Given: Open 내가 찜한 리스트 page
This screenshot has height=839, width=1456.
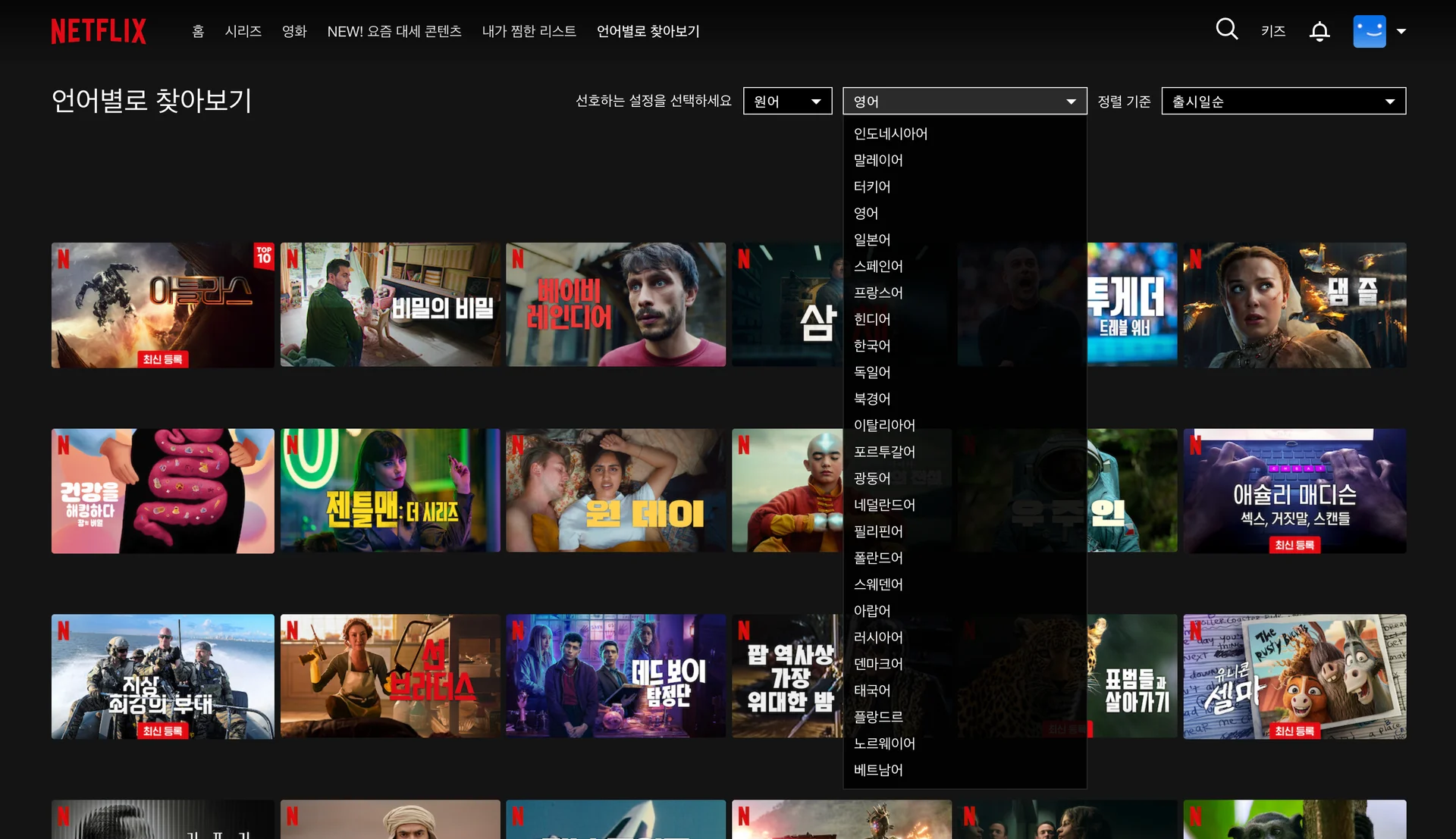Looking at the screenshot, I should (529, 31).
